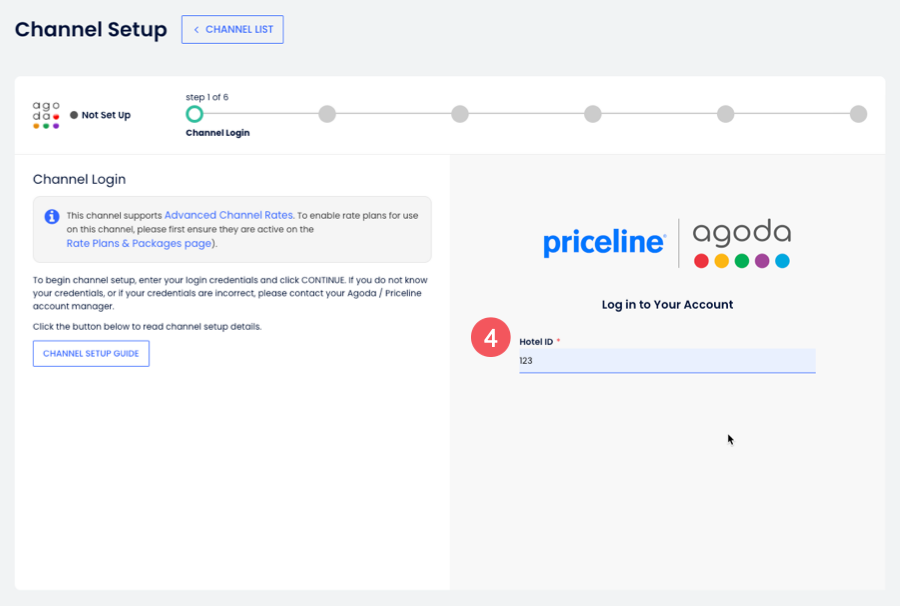Click the CHANNEL SETUP GUIDE button
This screenshot has width=900, height=606.
[91, 353]
